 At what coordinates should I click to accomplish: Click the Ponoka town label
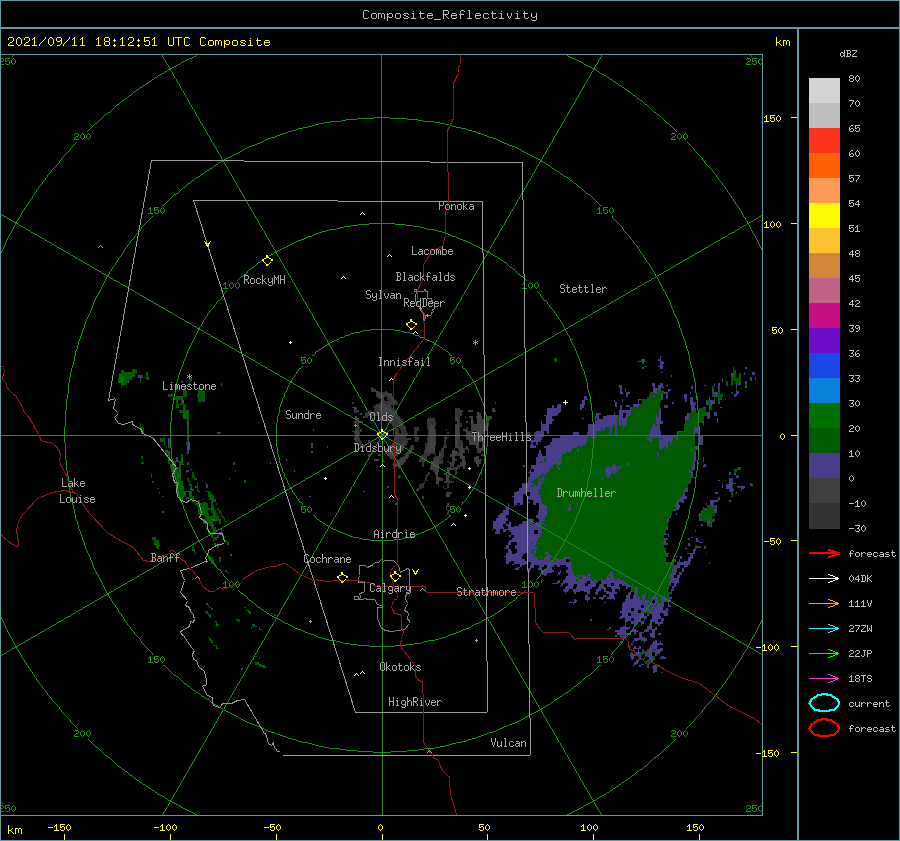(456, 206)
